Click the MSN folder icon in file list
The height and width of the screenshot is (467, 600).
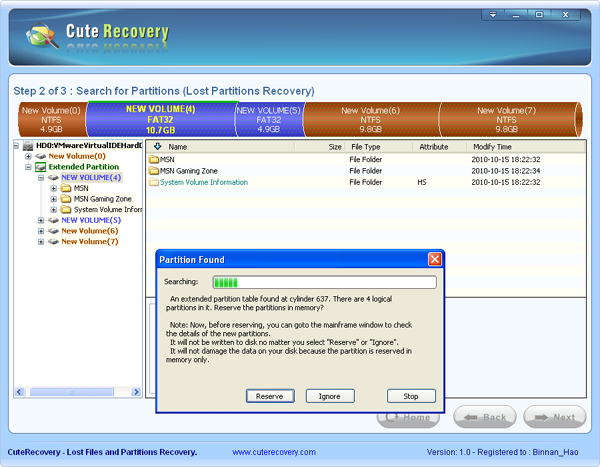[154, 159]
